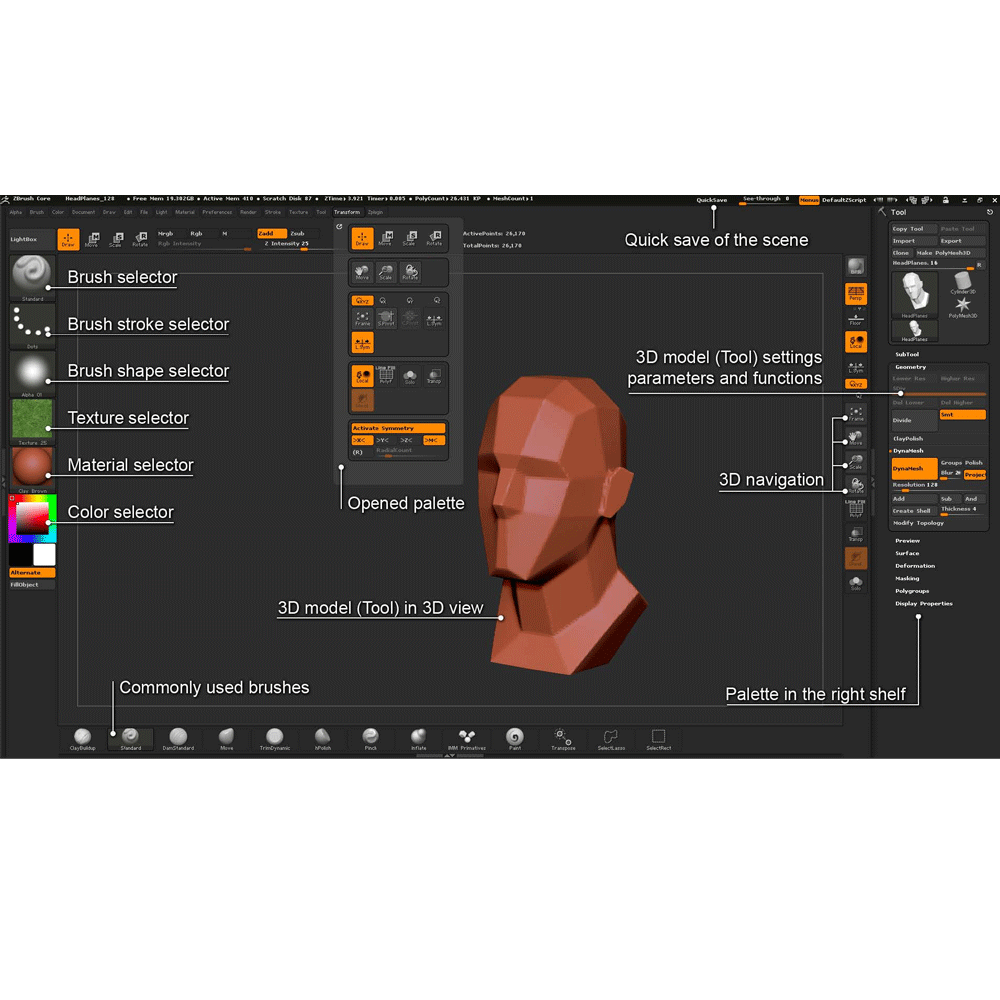Click the Draw mode icon beside LightBox

click(68, 239)
